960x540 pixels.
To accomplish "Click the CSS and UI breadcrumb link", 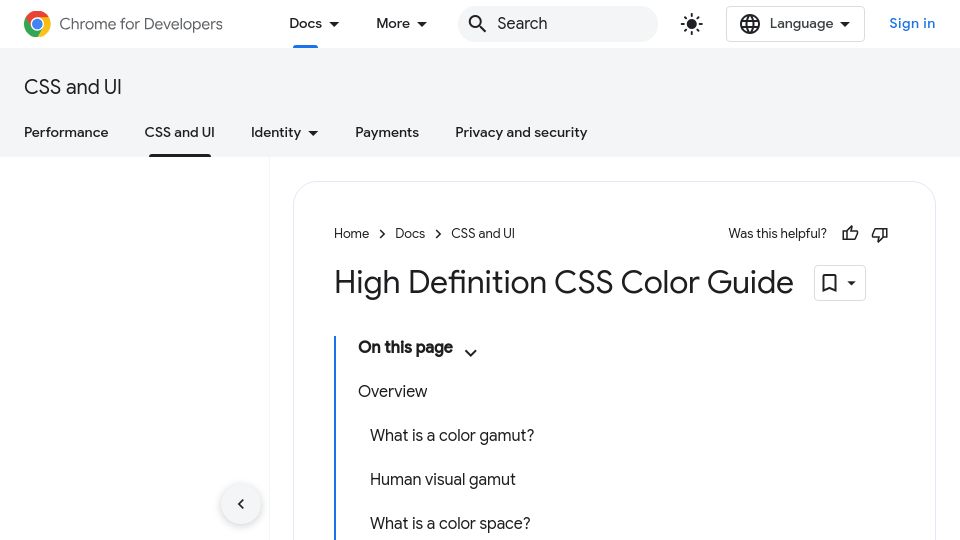I will tap(483, 233).
